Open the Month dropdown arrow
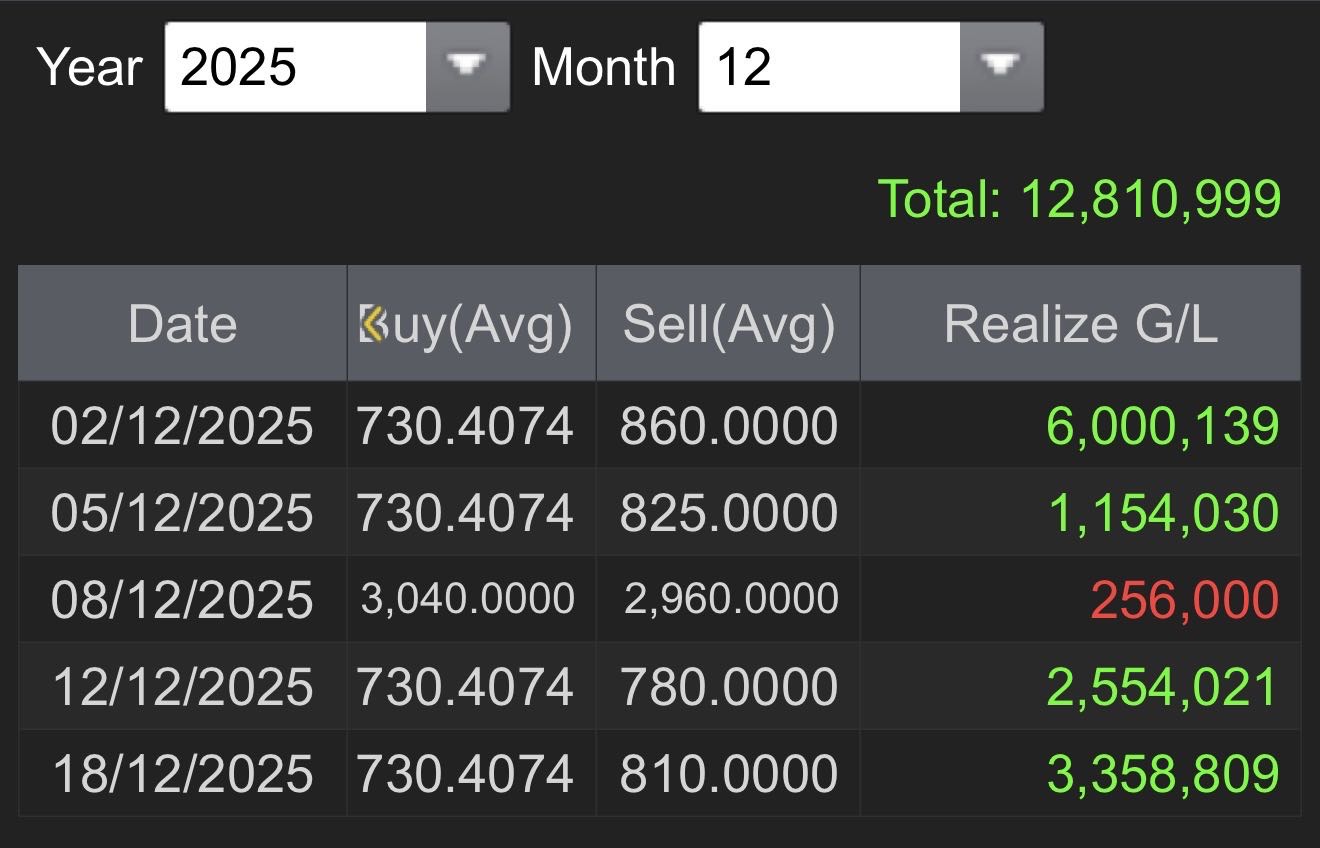The width and height of the screenshot is (1320, 848). [1001, 67]
